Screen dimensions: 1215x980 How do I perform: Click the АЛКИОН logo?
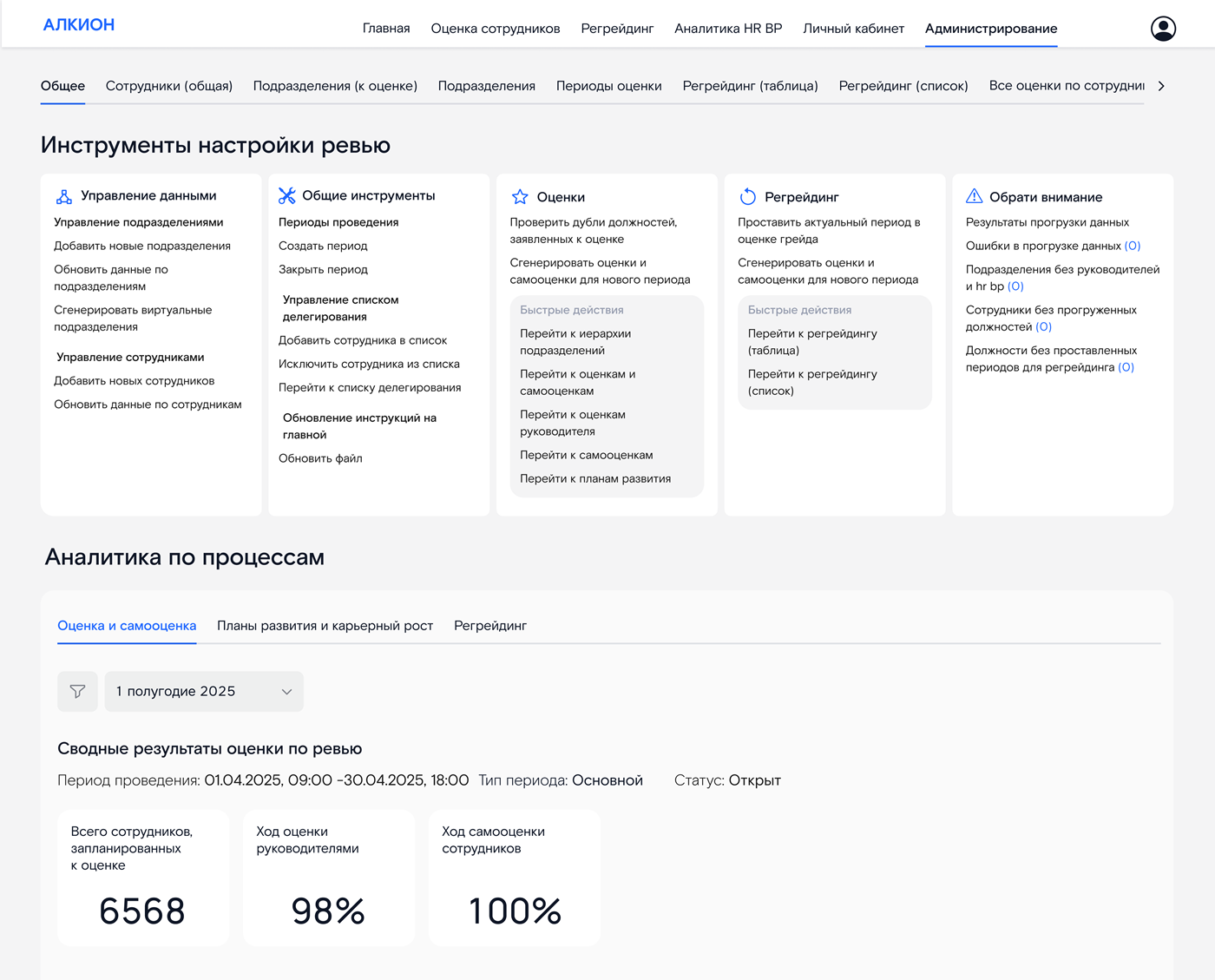[78, 24]
